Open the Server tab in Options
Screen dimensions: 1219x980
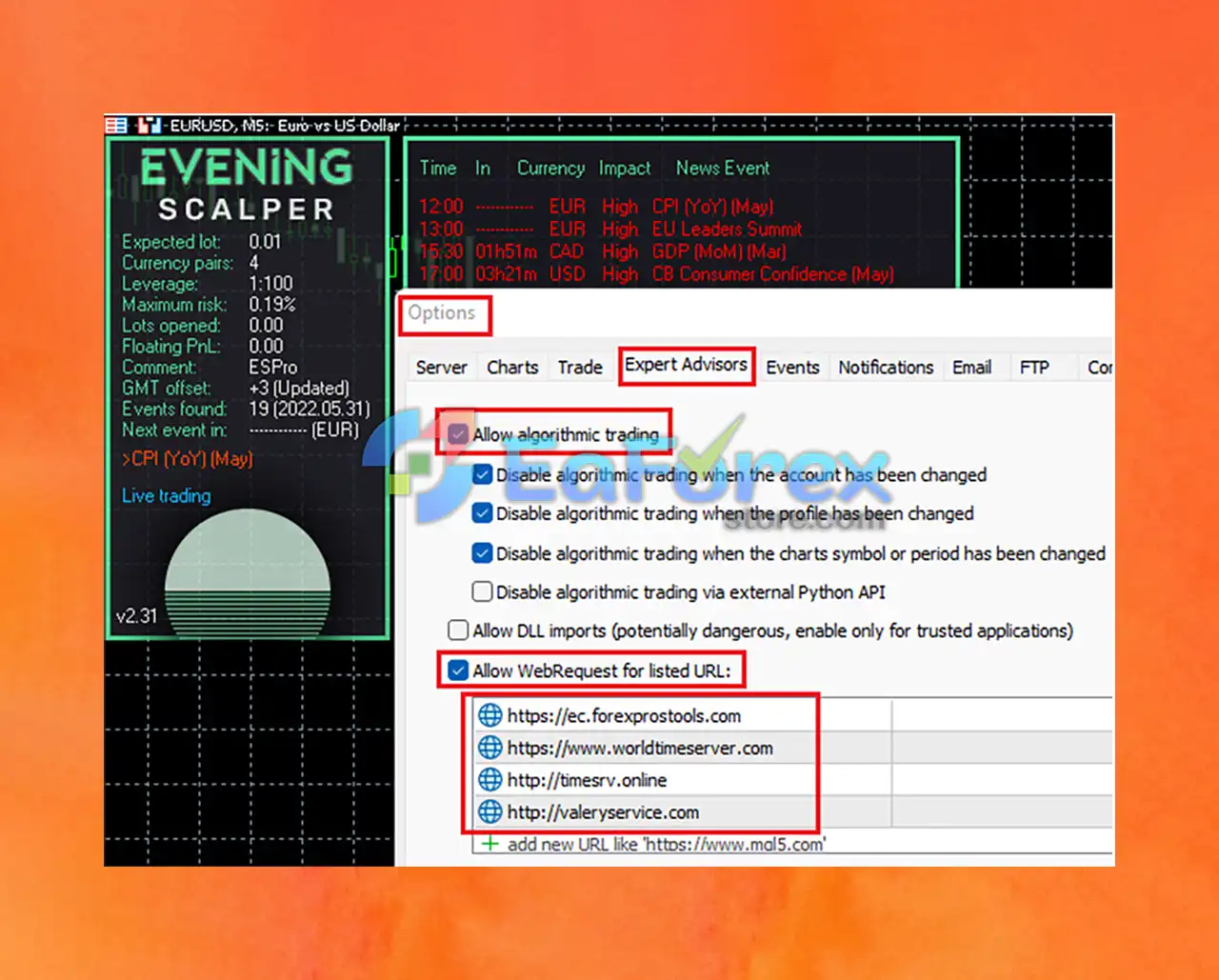(x=441, y=368)
